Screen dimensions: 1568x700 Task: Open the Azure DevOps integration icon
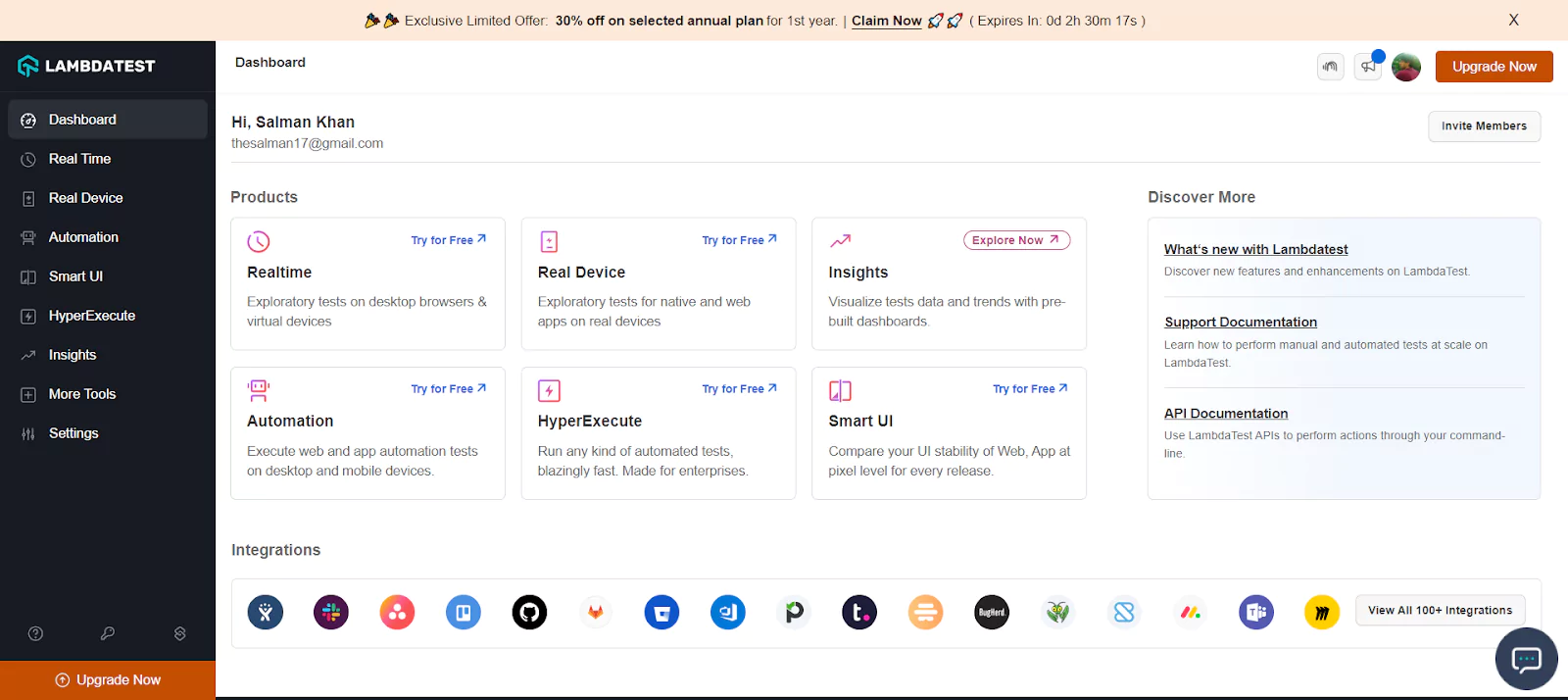click(728, 613)
